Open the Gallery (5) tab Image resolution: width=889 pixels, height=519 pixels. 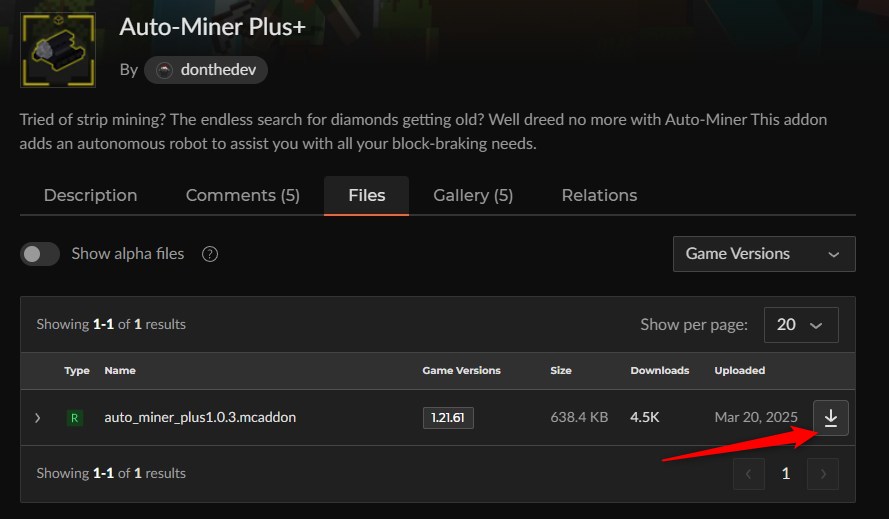[x=473, y=195]
